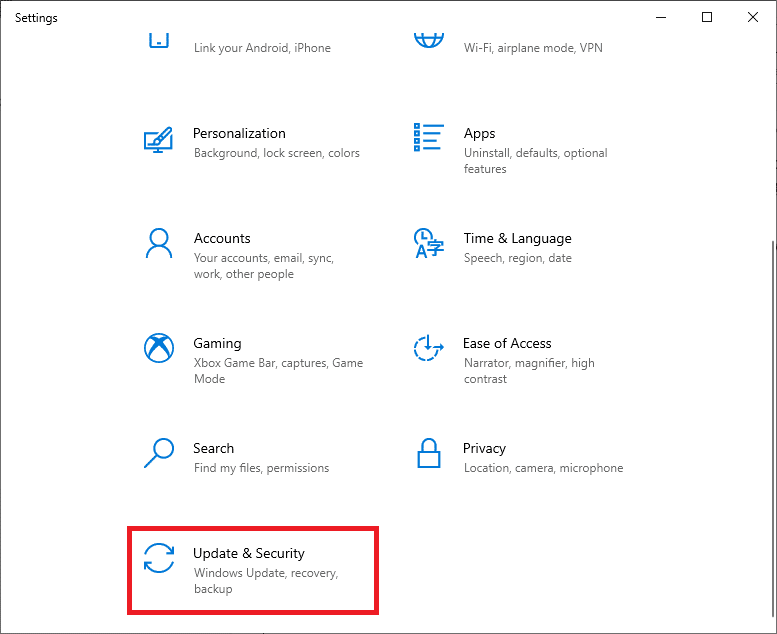
Task: Open Ease of Access title text
Action: tap(507, 343)
